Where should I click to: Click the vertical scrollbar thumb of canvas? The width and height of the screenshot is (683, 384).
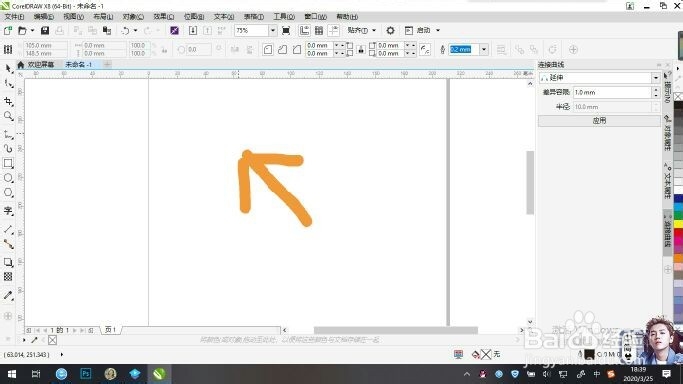[x=530, y=182]
